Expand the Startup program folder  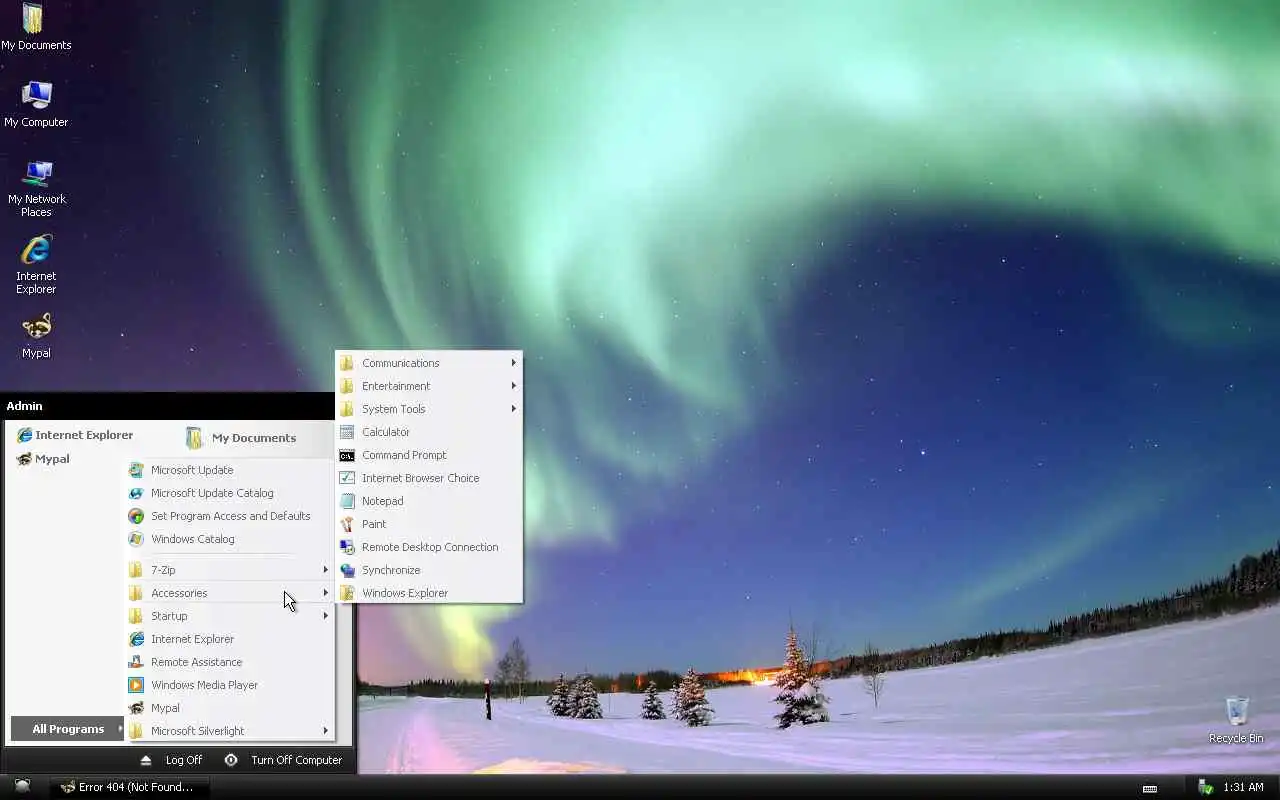pos(229,616)
